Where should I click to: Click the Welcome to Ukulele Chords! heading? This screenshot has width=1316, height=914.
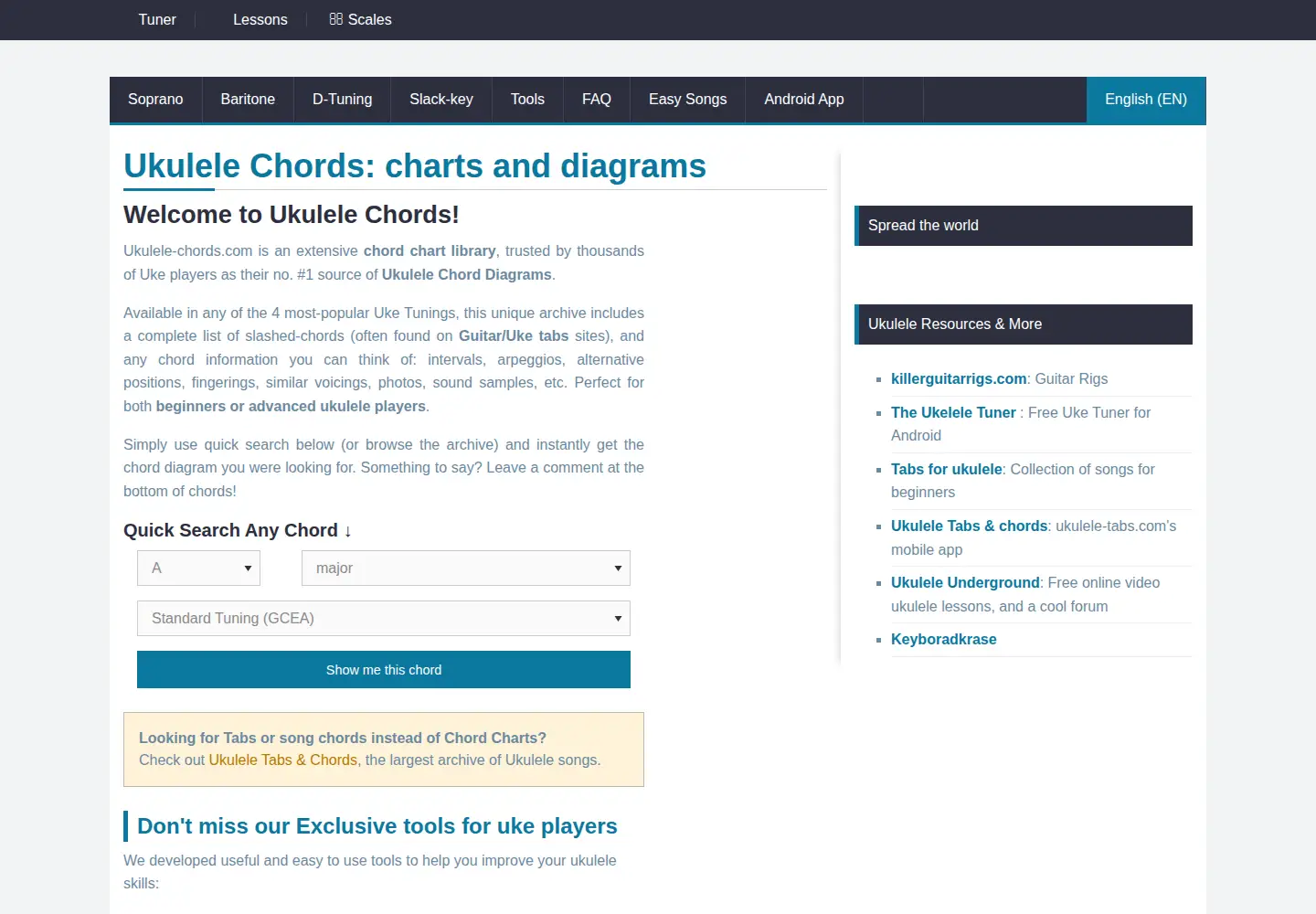click(x=292, y=215)
